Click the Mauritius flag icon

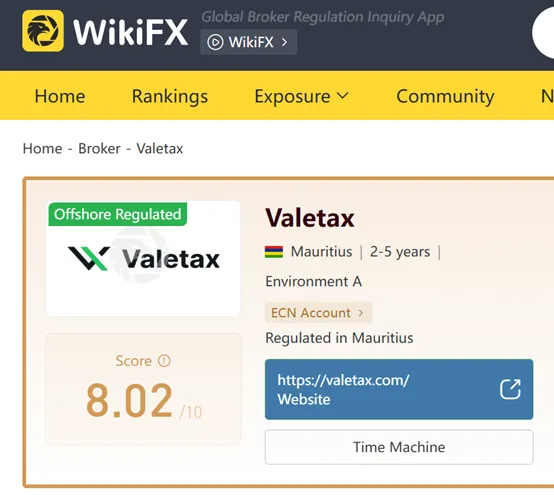coord(274,252)
